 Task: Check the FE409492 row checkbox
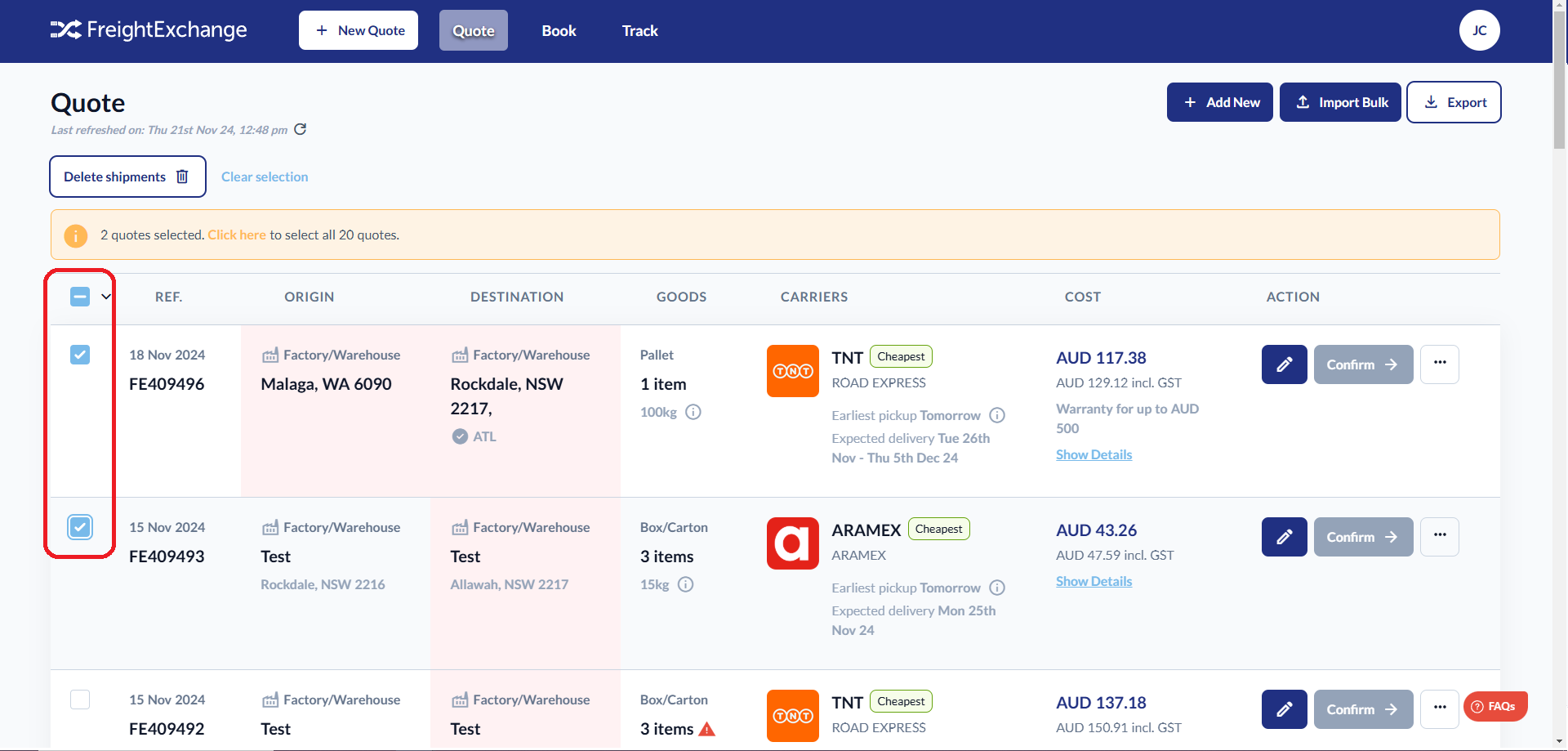[x=80, y=700]
